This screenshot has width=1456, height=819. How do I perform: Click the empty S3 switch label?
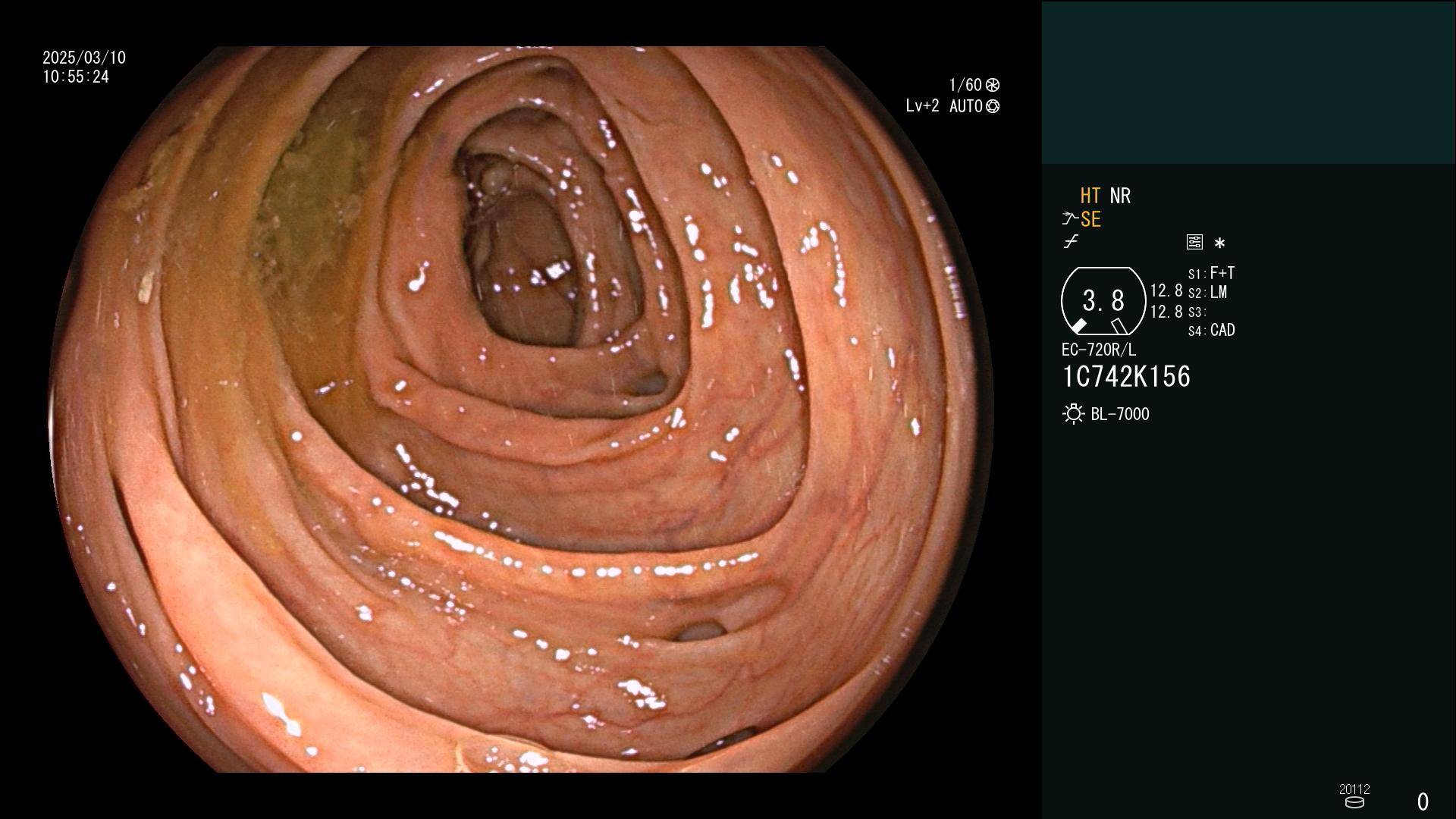pos(1197,312)
